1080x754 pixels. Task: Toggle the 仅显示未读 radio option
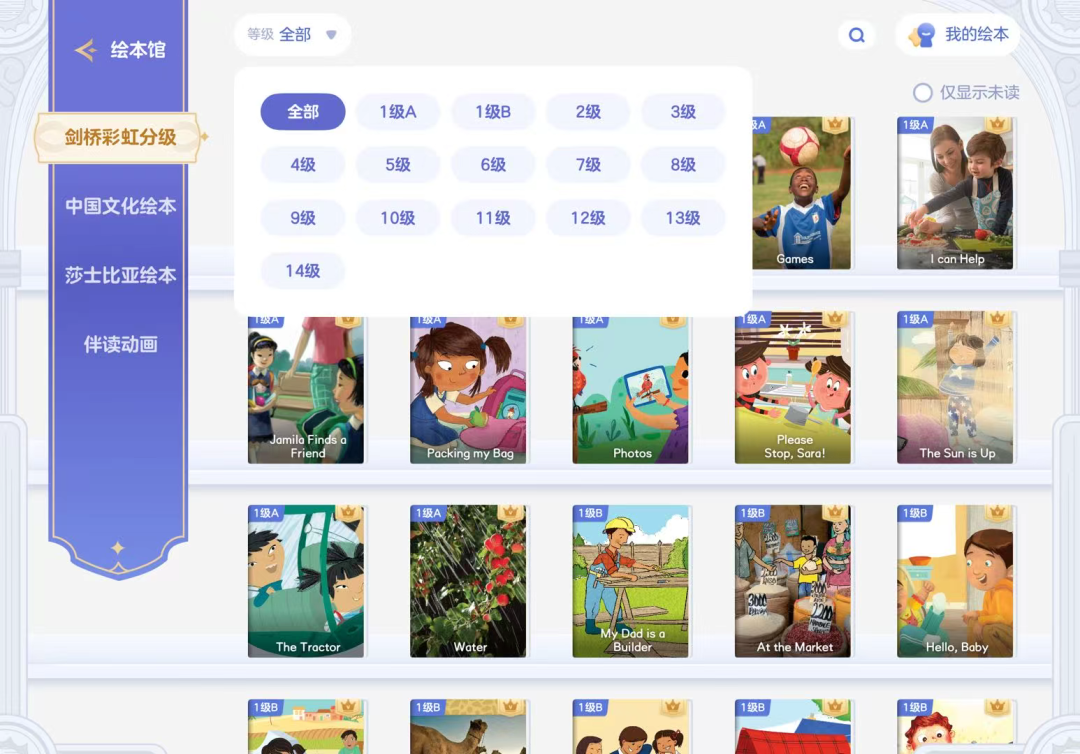[x=923, y=92]
